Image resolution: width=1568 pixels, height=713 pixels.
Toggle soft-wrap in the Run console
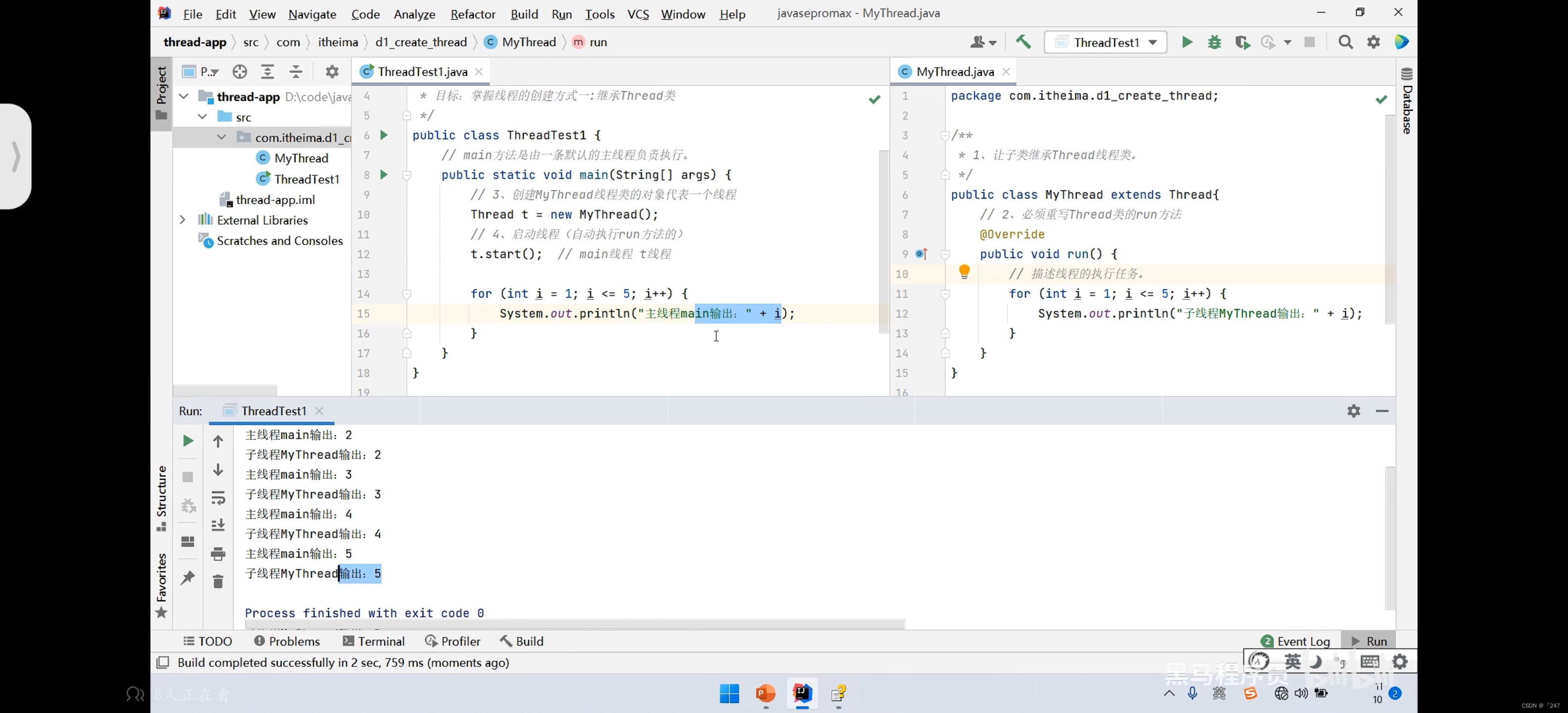218,498
